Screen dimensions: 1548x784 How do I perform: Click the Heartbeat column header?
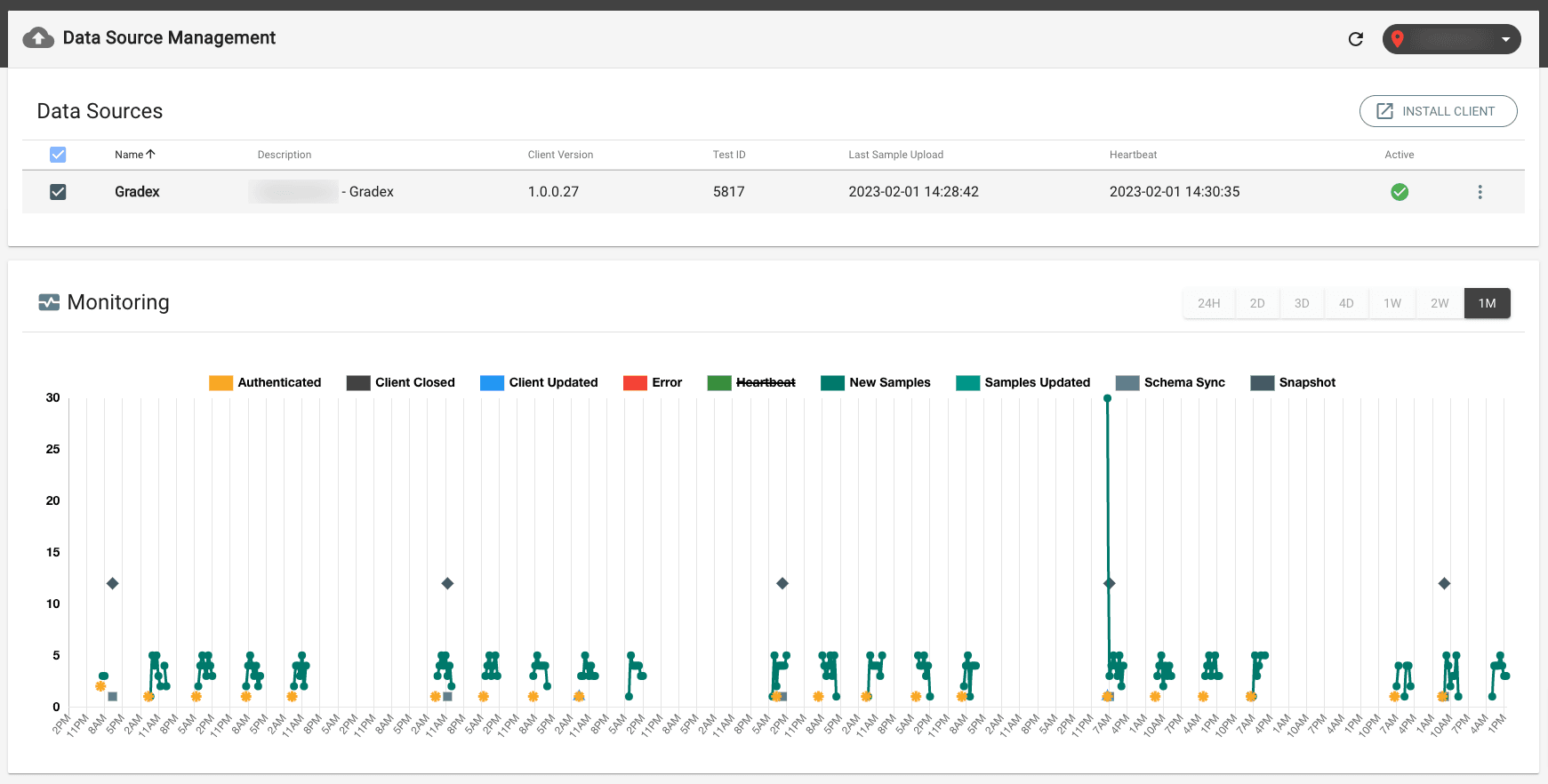(x=1133, y=155)
